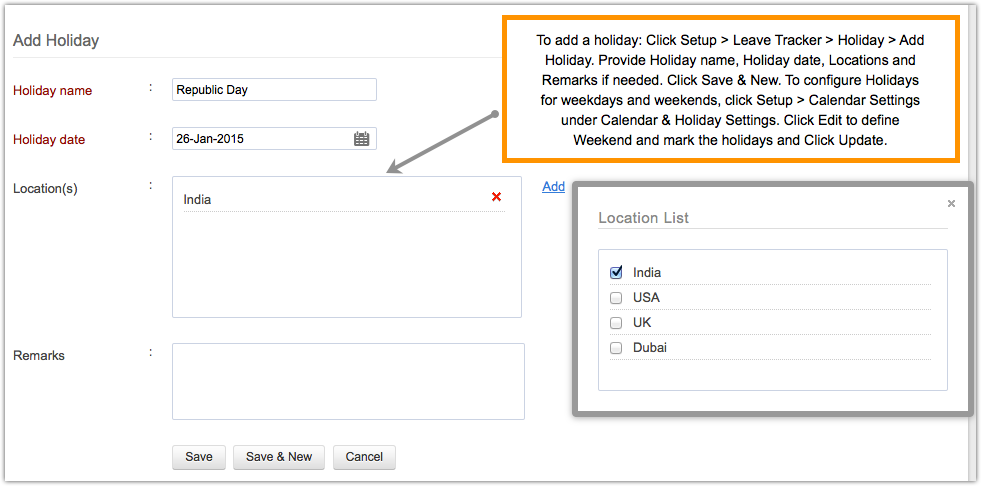Cancel the Add Holiday form
This screenshot has width=981, height=486.
[x=364, y=457]
